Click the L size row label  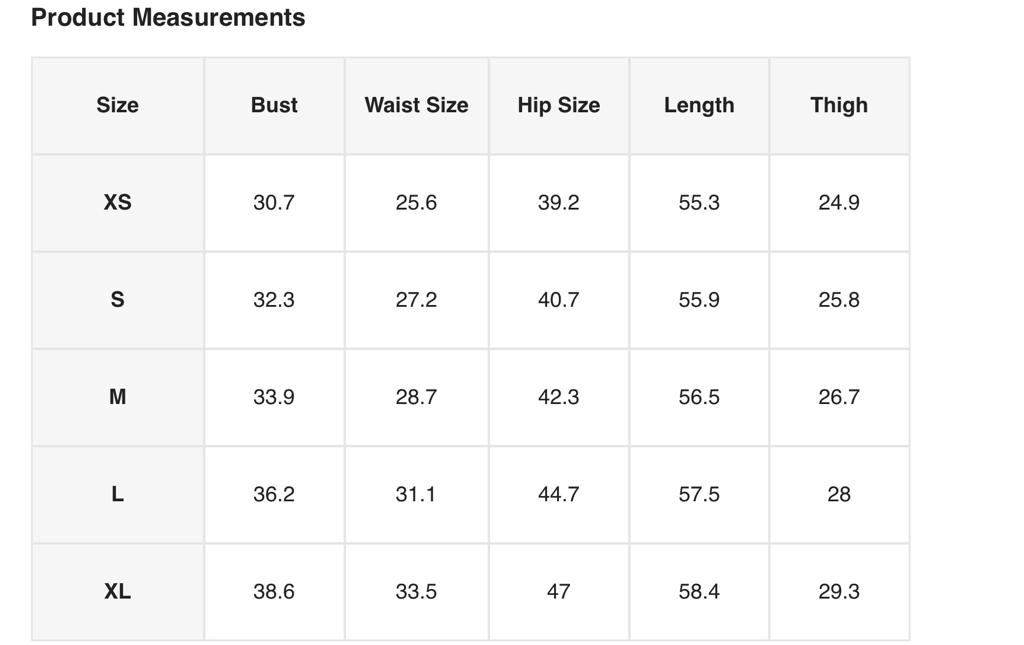[x=117, y=494]
